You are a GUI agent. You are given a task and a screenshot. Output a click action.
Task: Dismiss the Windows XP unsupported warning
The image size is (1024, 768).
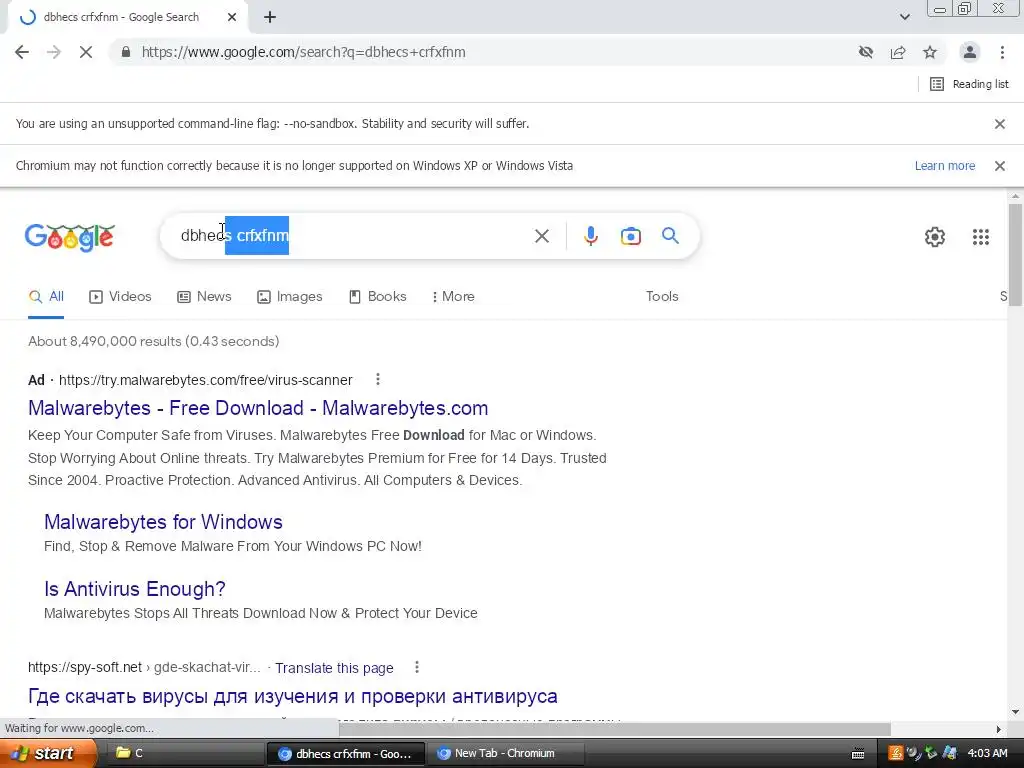999,166
